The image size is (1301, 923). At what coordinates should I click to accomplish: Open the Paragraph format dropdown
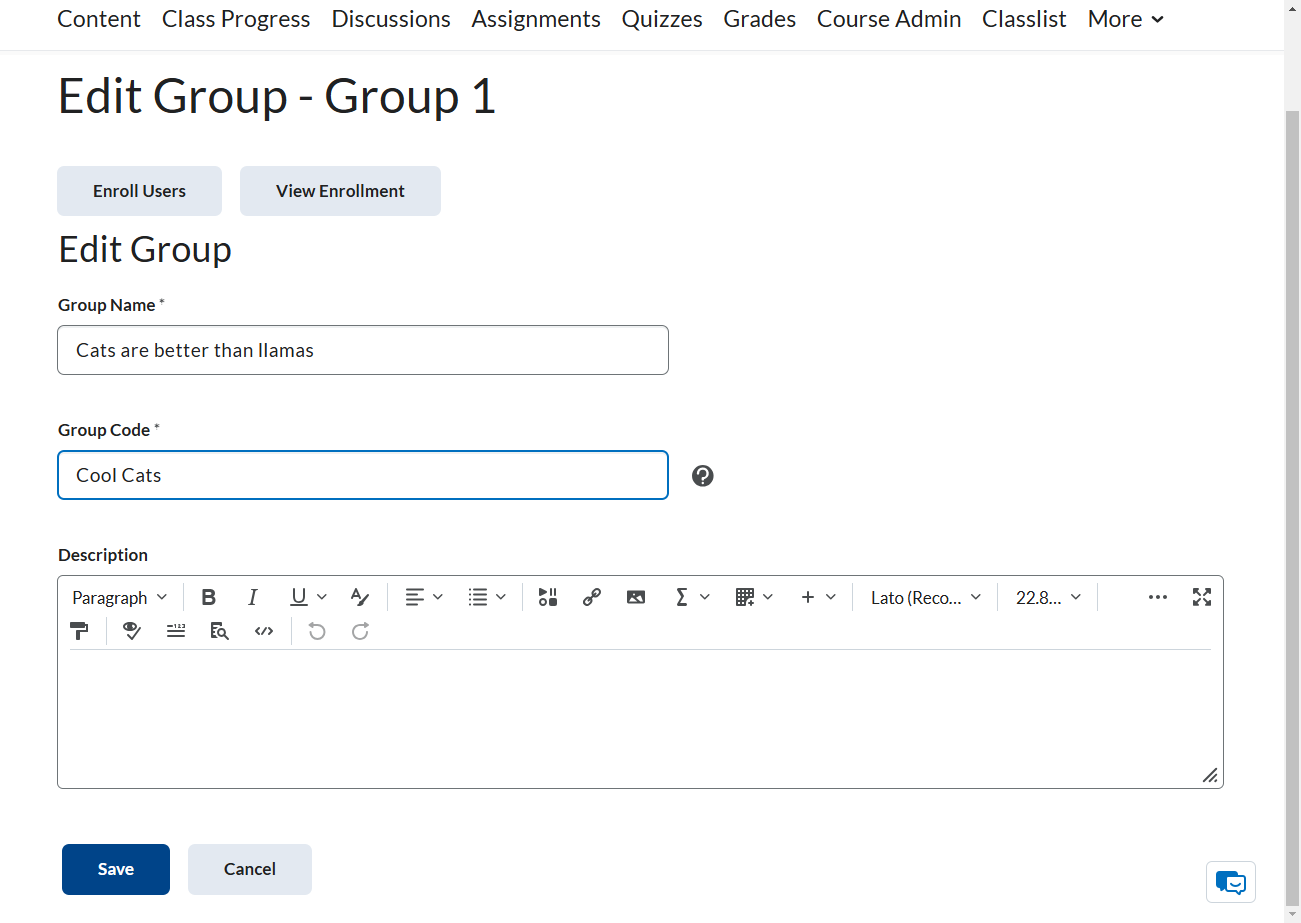click(120, 597)
